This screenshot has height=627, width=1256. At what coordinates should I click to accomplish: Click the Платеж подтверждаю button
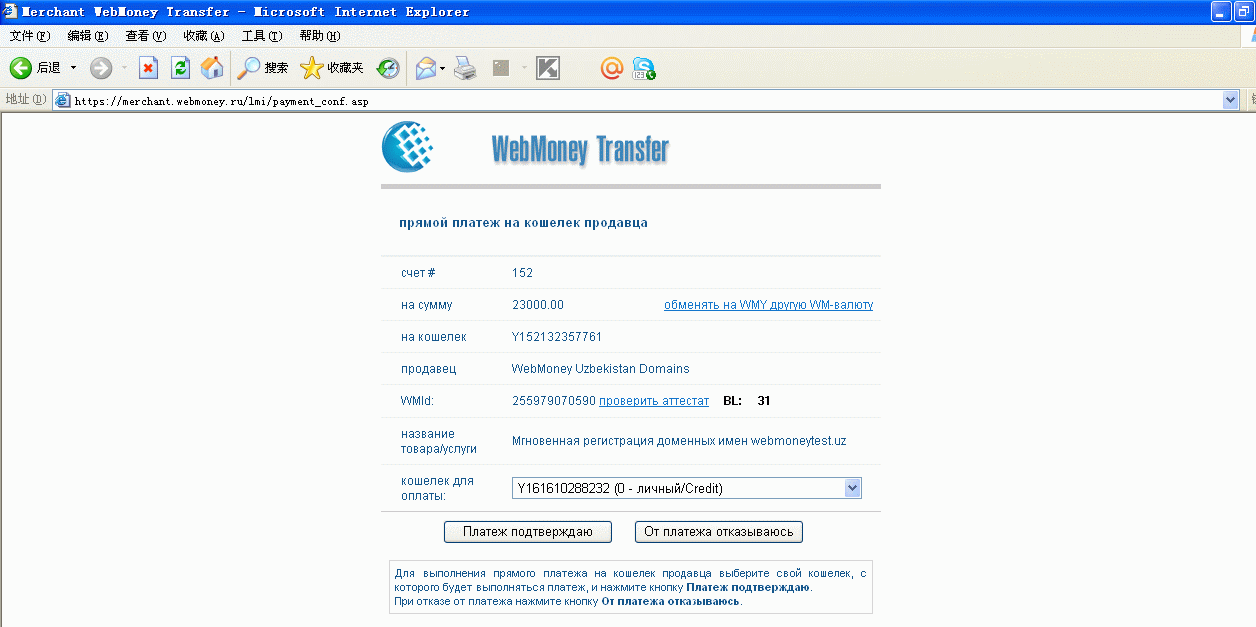tap(527, 532)
